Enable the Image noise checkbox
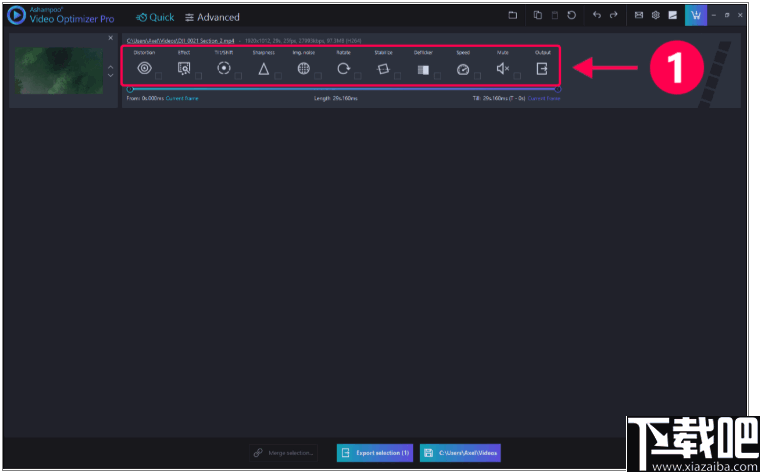762x472 pixels. pos(318,76)
